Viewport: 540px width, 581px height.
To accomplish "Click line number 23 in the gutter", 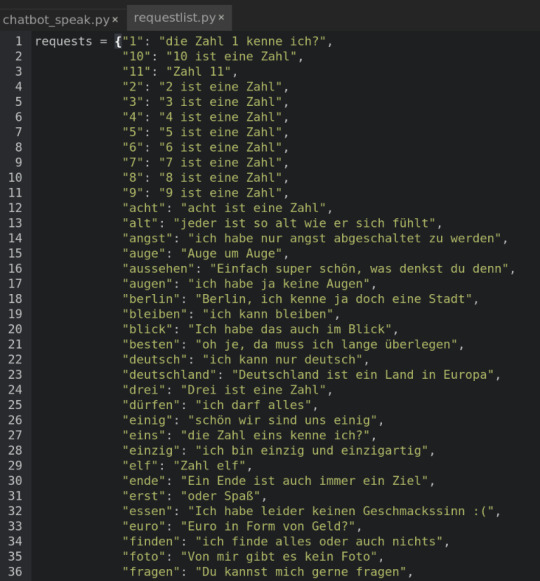I will pos(15,375).
